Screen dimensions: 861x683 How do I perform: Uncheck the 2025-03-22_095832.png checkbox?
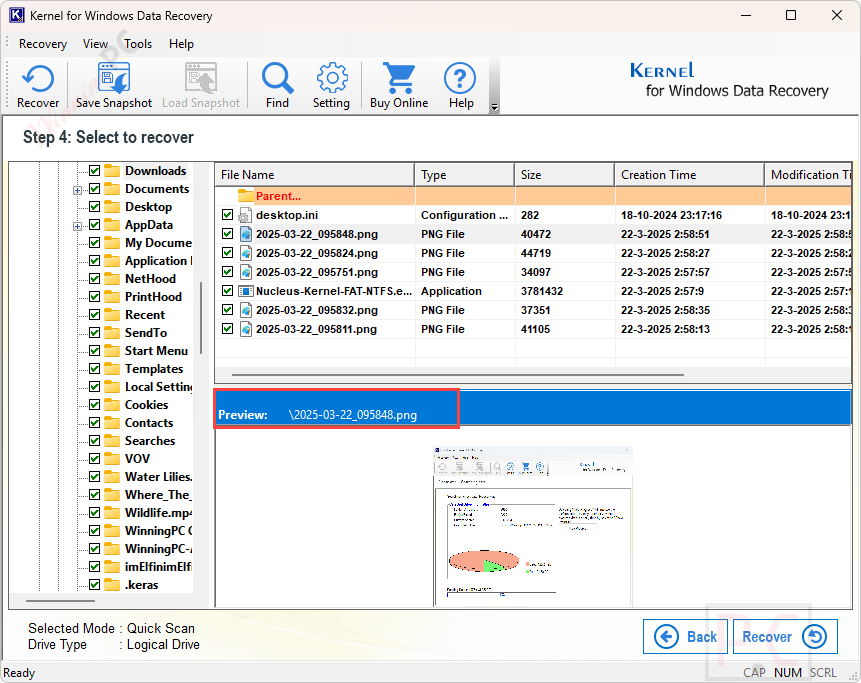(x=227, y=310)
